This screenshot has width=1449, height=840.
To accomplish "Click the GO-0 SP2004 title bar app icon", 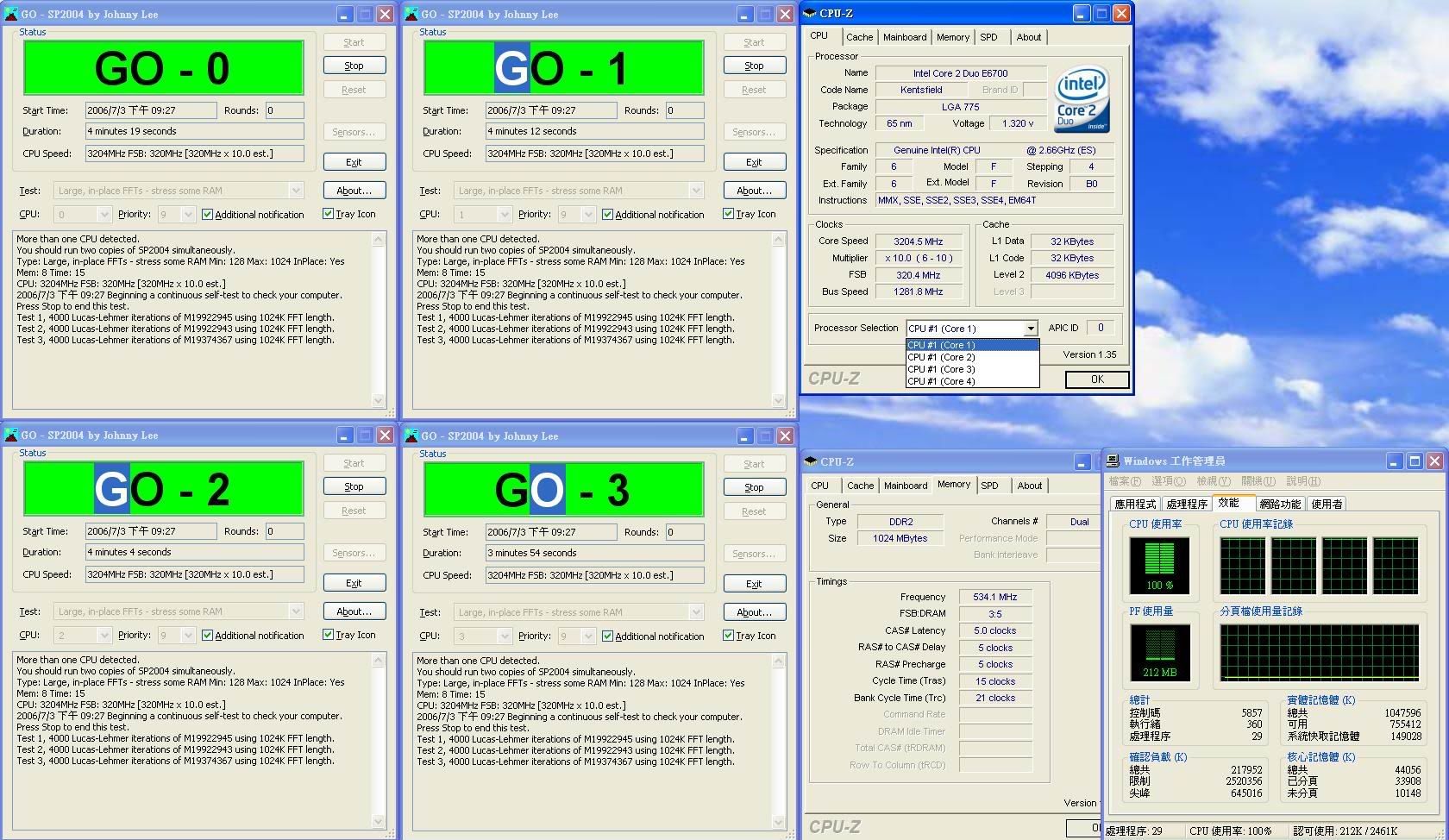I will (x=11, y=14).
